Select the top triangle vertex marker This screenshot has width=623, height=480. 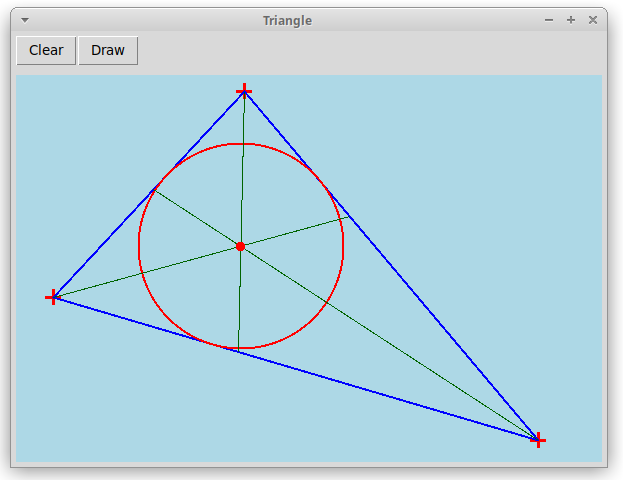pyautogui.click(x=244, y=91)
